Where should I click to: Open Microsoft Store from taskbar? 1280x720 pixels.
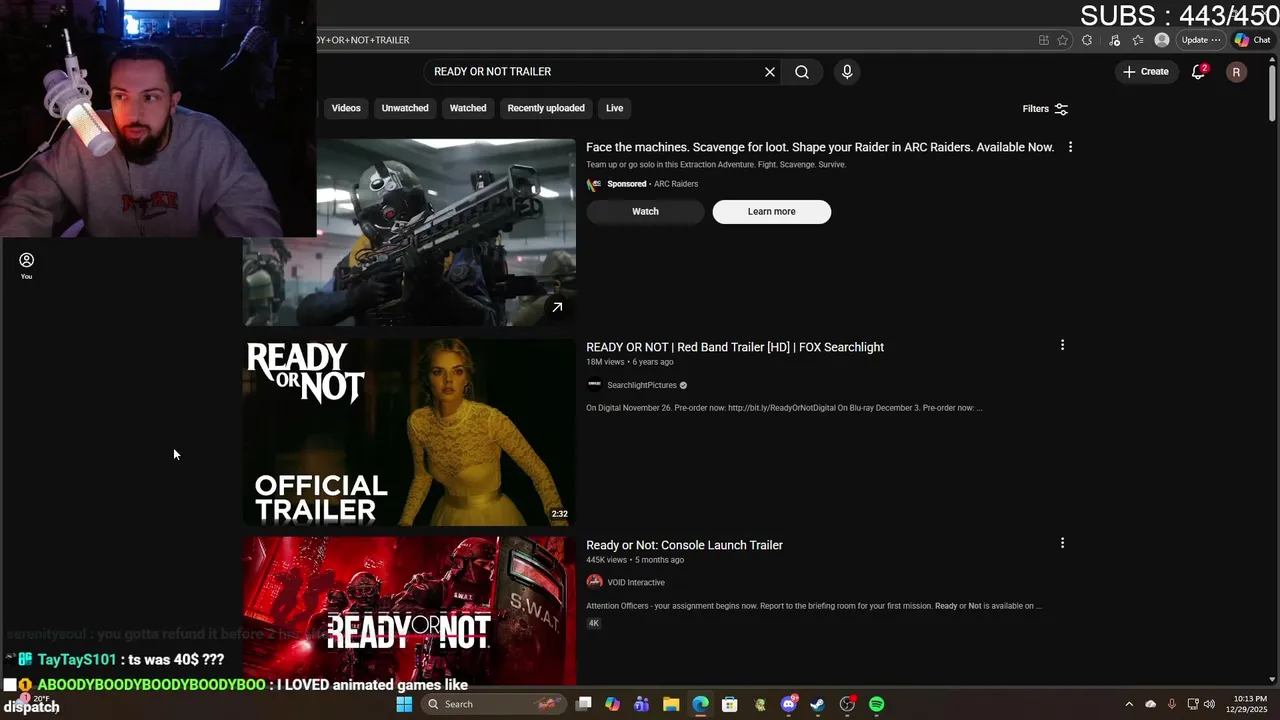point(730,704)
